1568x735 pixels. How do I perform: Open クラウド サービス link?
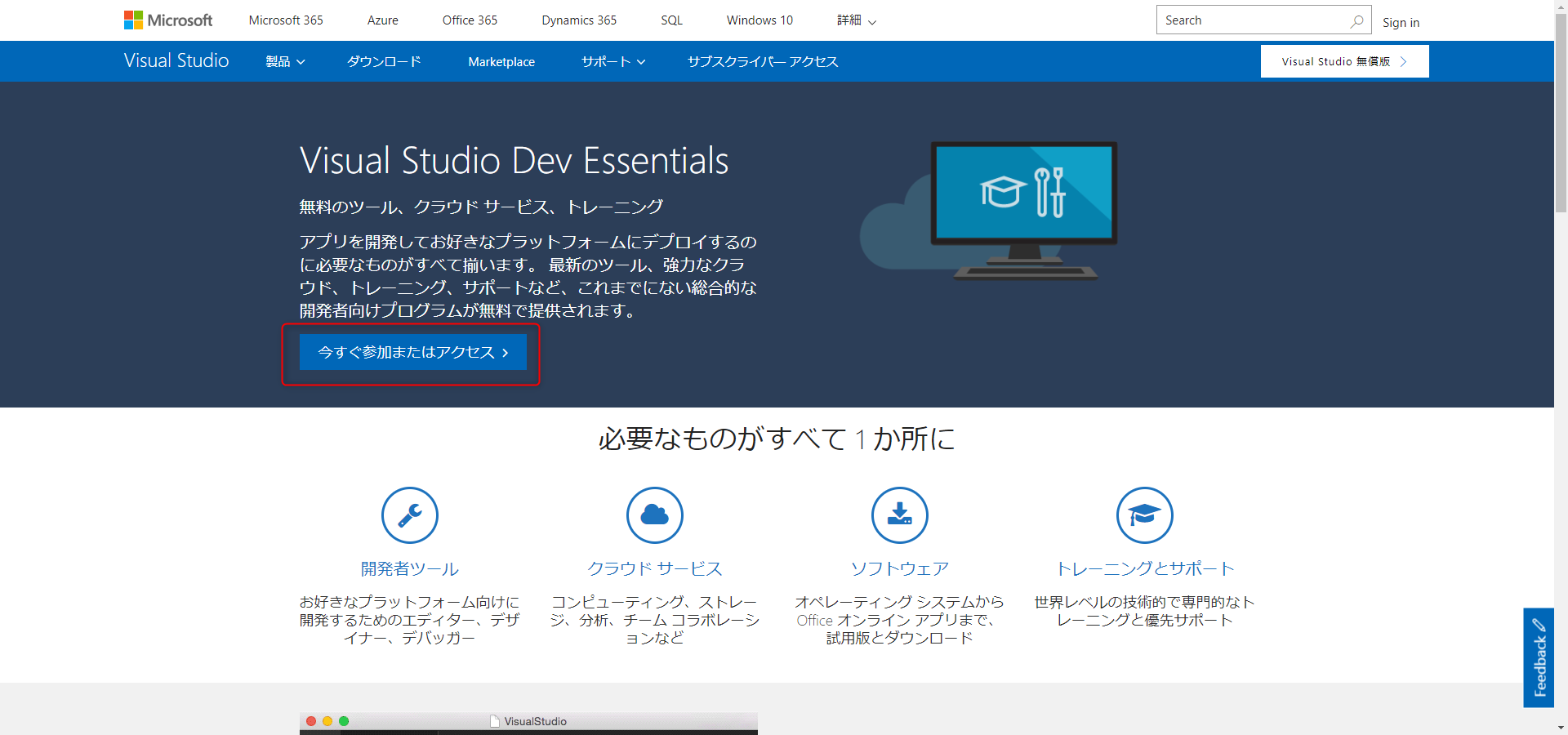pyautogui.click(x=655, y=568)
